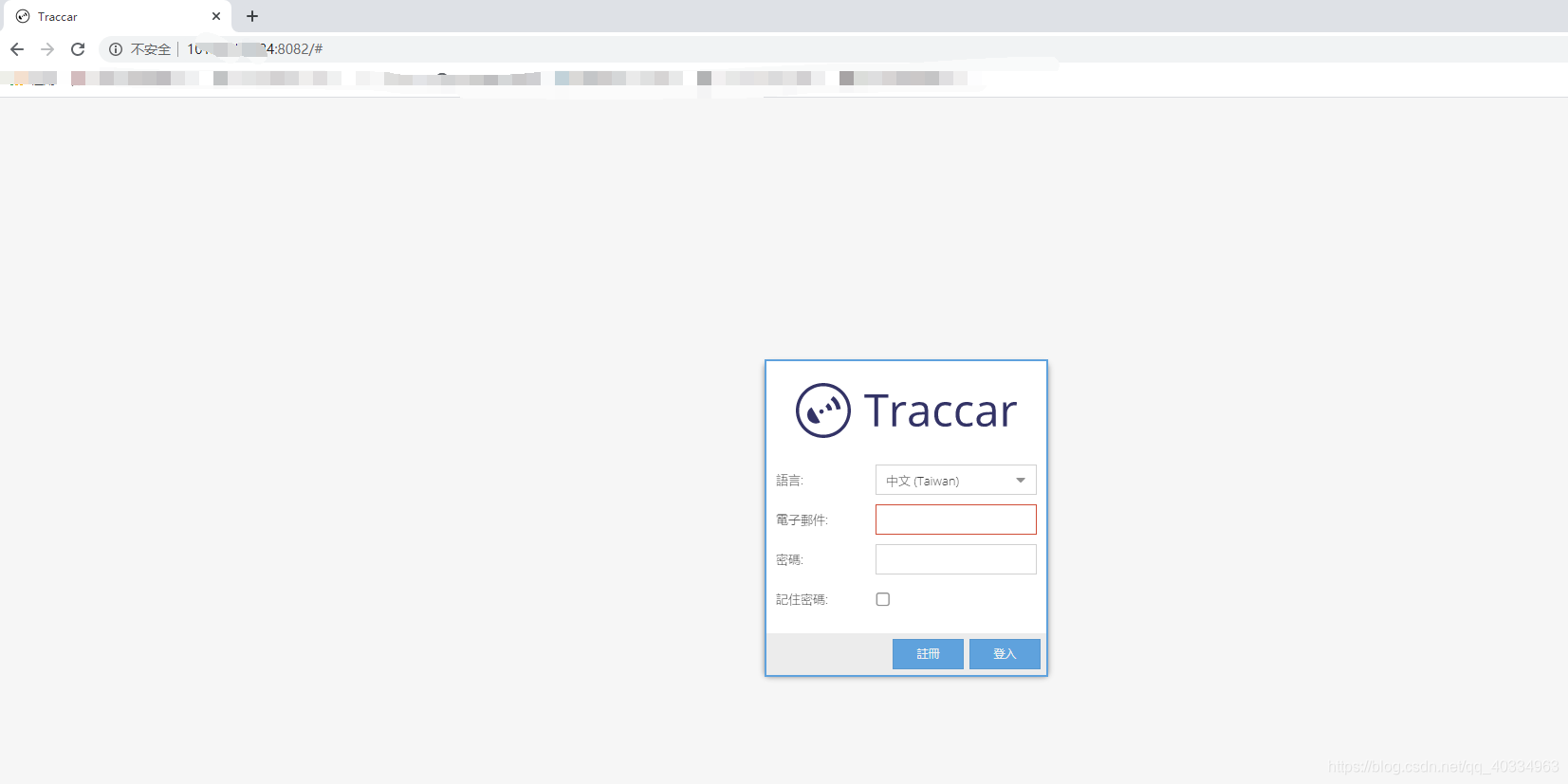
Task: Click the address bar URL ending in 8082
Action: tap(254, 49)
